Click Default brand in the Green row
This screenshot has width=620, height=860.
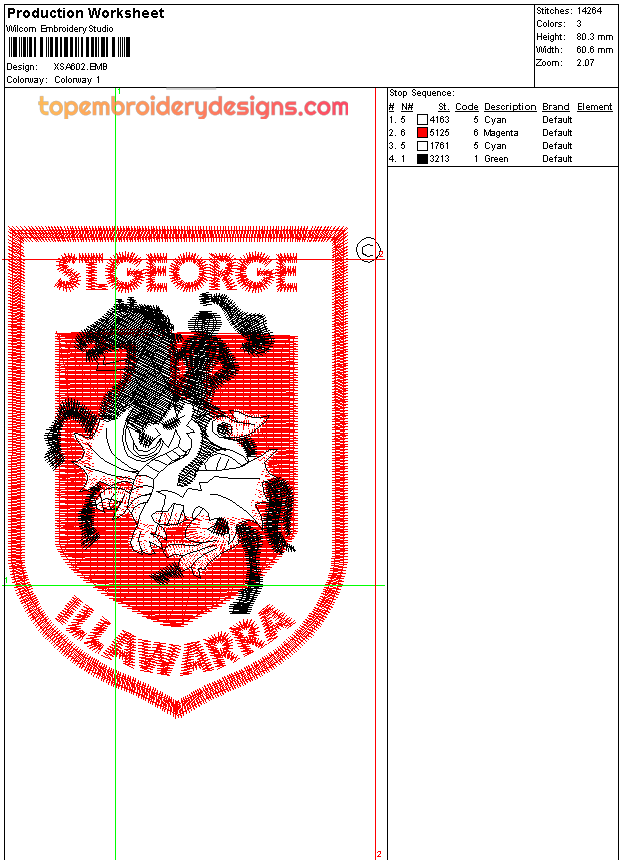click(557, 159)
